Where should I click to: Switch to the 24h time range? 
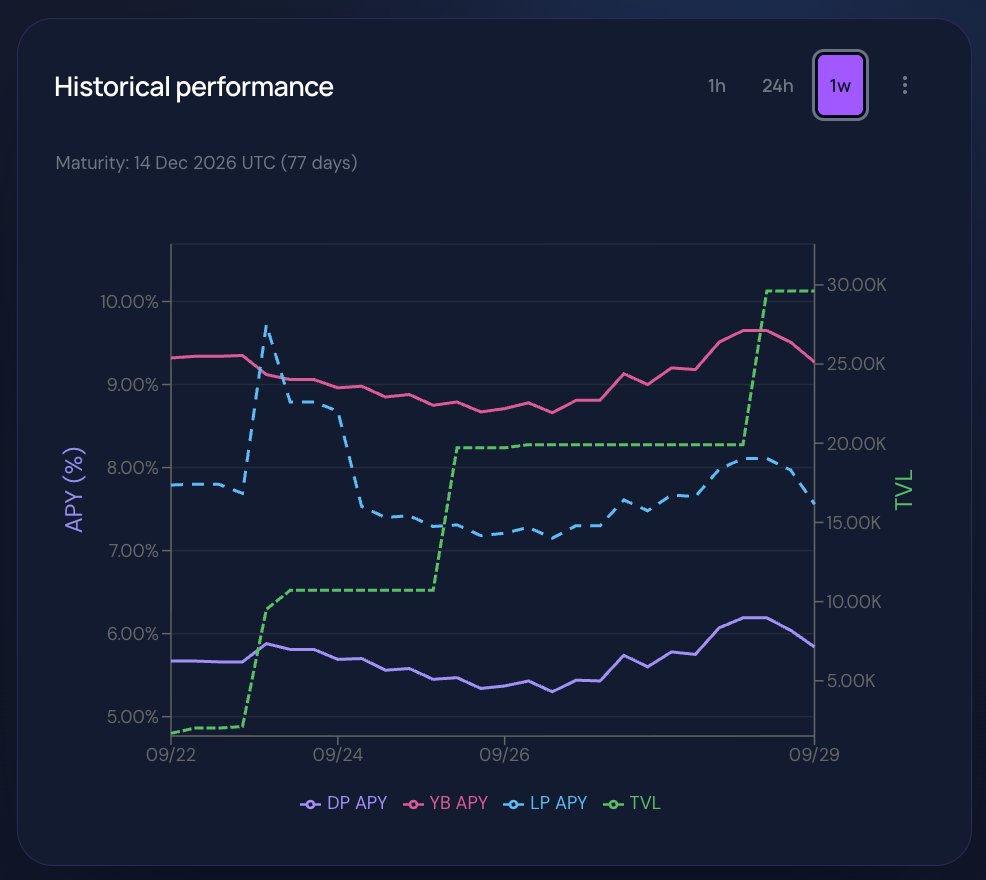tap(777, 86)
